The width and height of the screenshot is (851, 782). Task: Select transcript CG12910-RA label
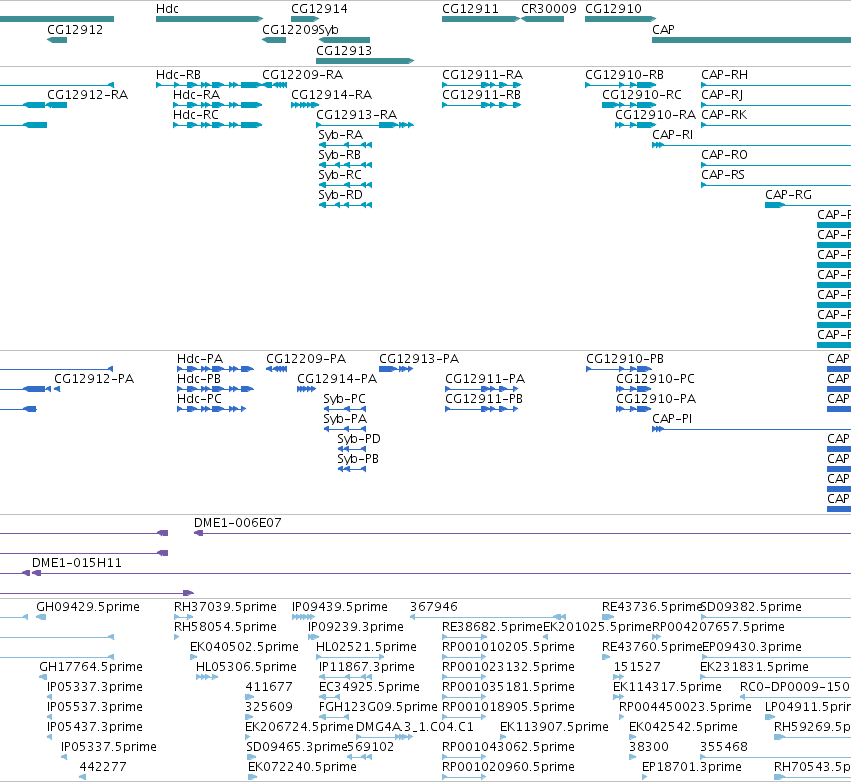point(656,115)
